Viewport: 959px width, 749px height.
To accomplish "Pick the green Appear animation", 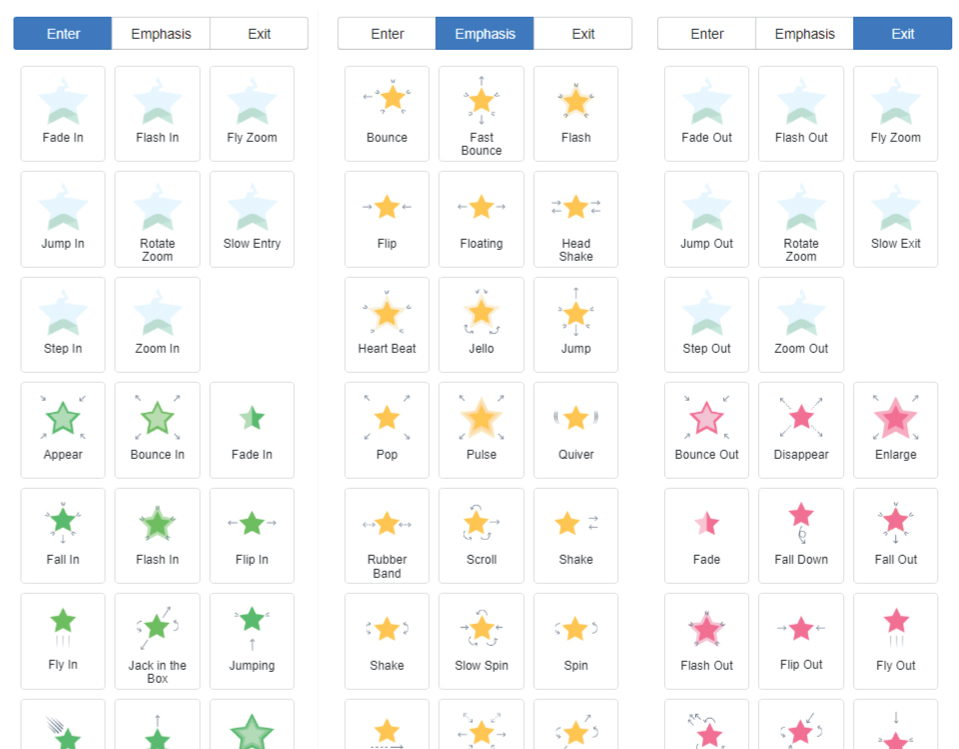I will tap(63, 430).
